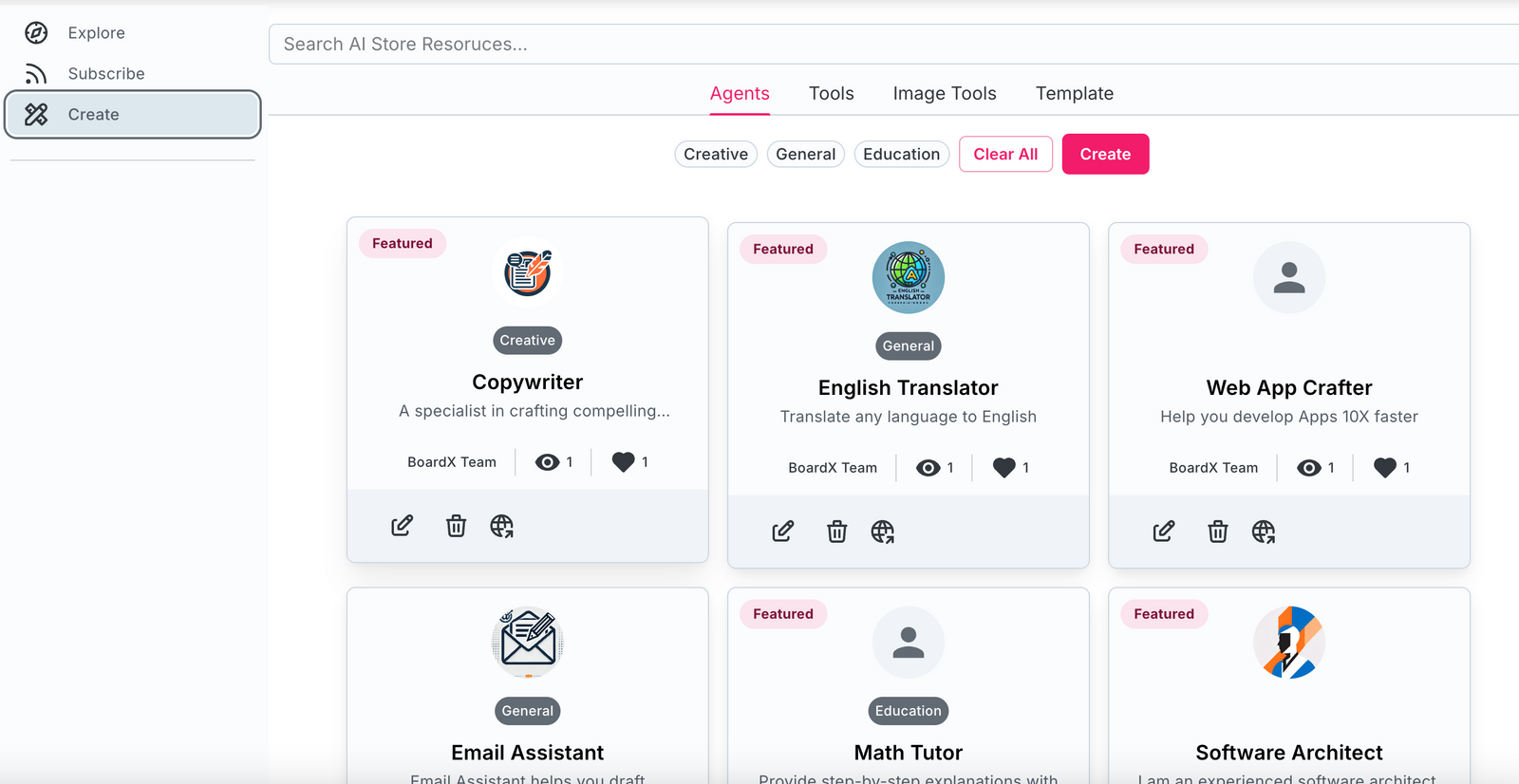Edit the Copywriter agent with pencil icon
Screen dimensions: 1519x784
(403, 526)
